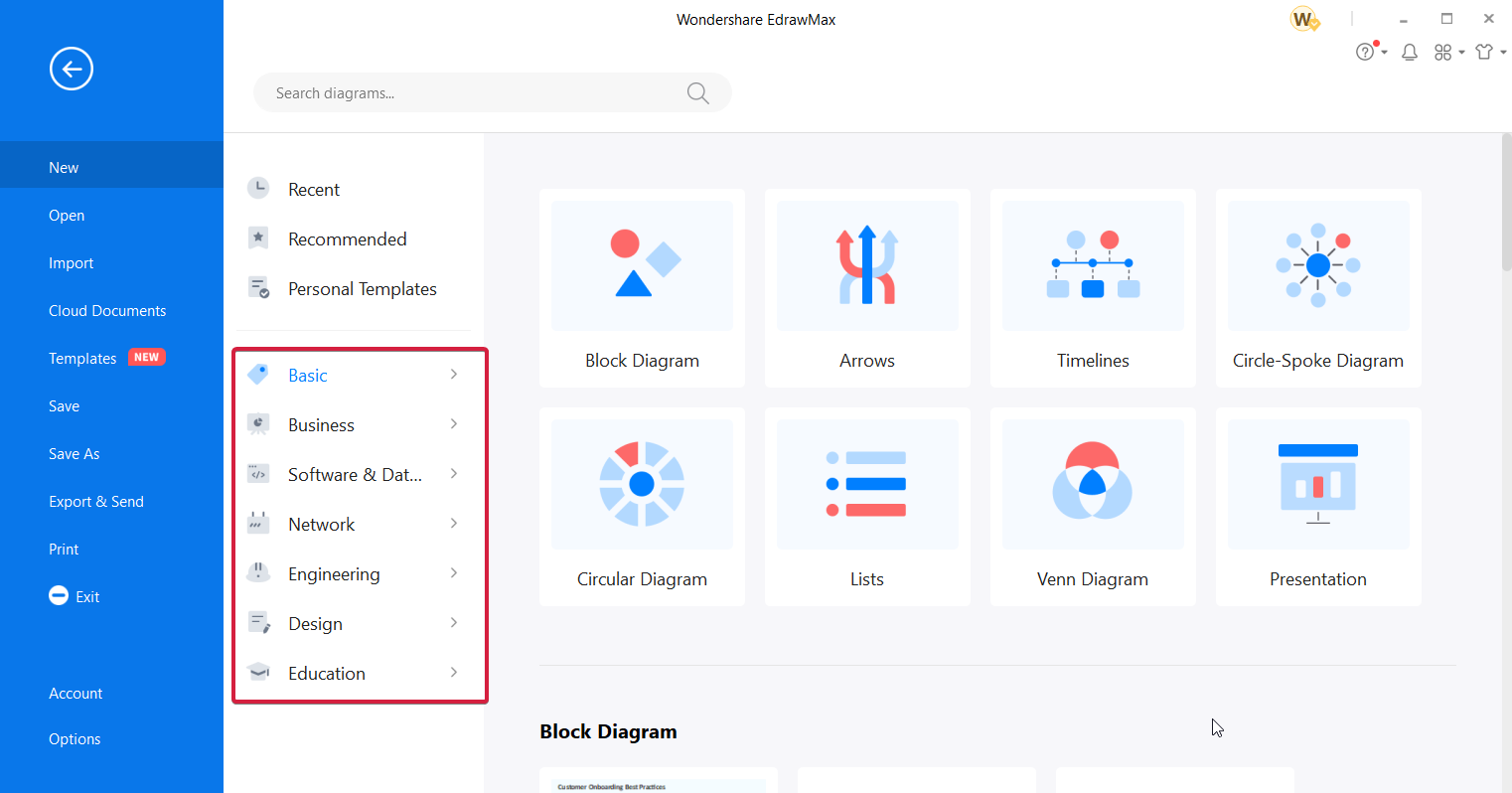This screenshot has height=793, width=1512.
Task: Click the Software code icon
Action: tap(258, 473)
